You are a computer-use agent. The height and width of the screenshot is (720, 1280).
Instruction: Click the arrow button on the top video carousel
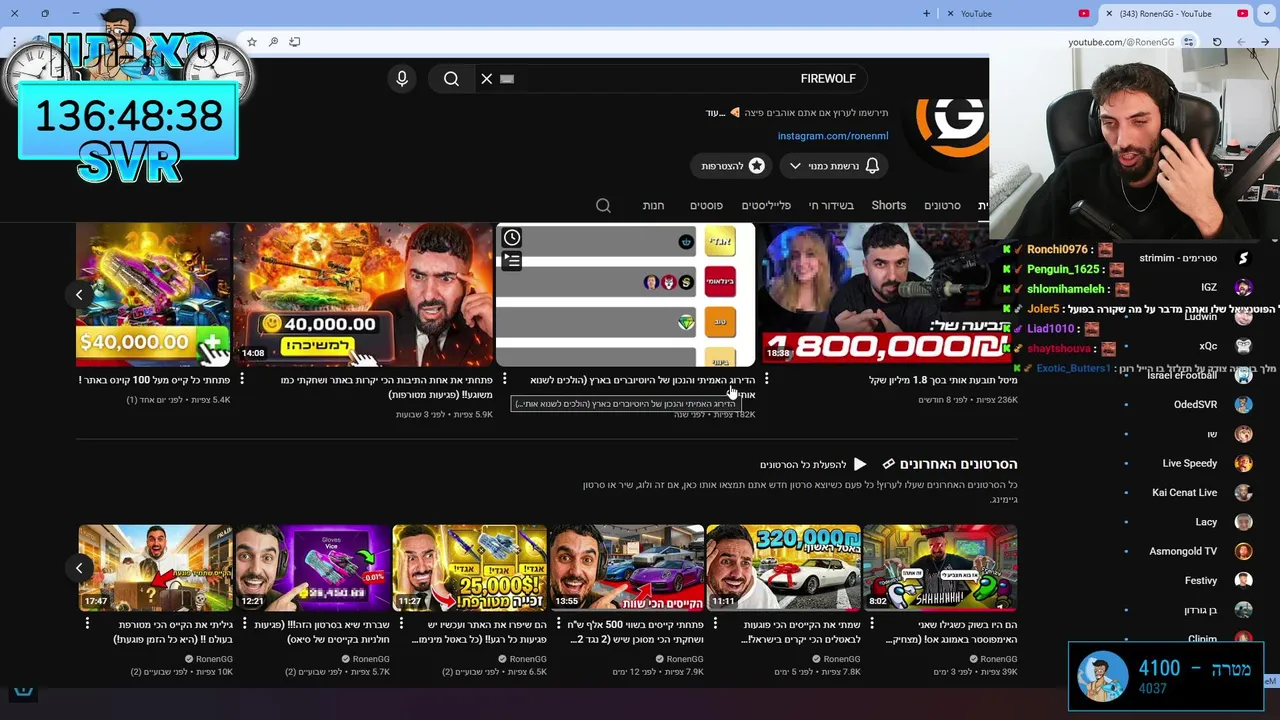pyautogui.click(x=79, y=294)
